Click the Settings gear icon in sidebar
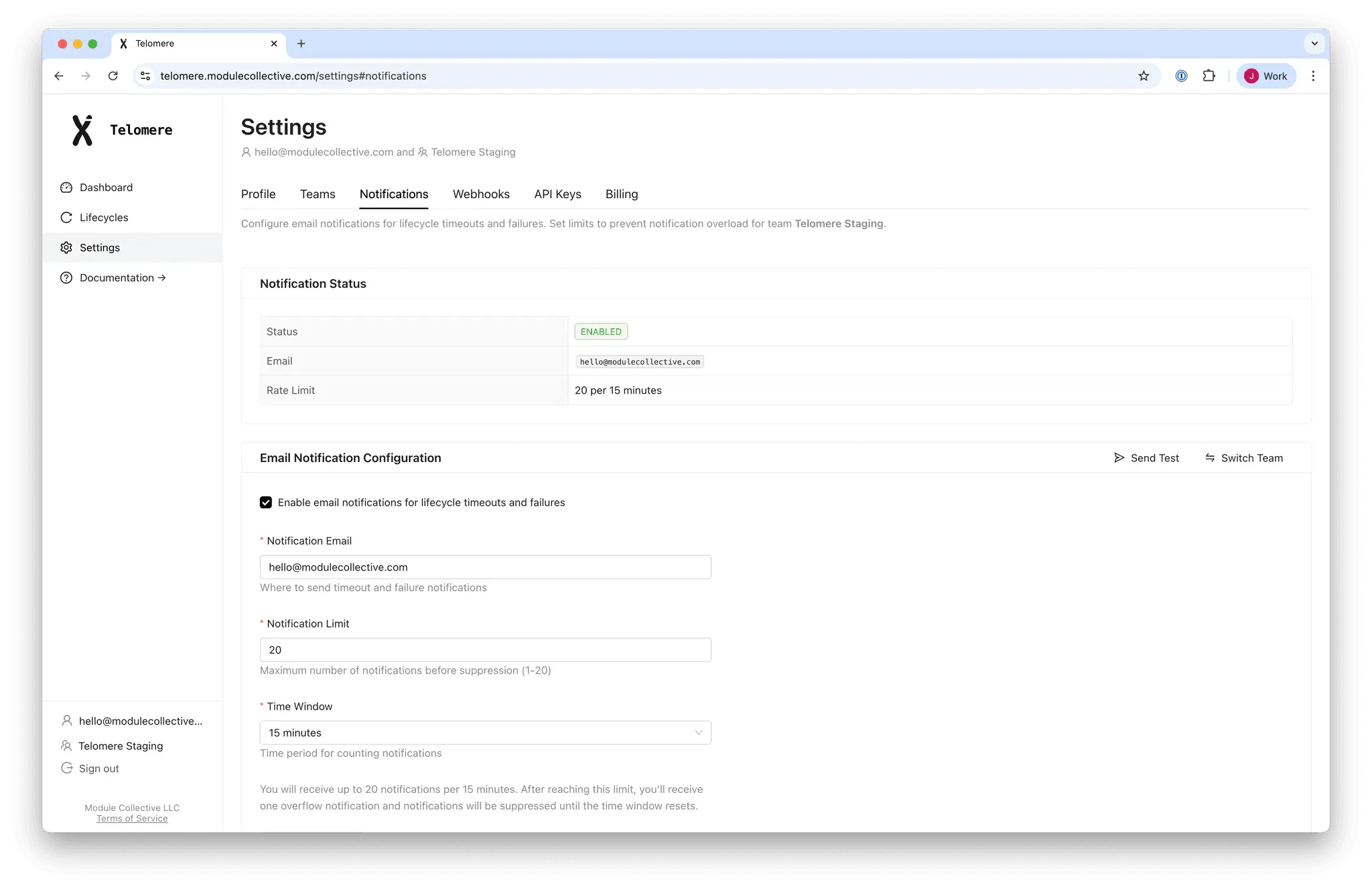The image size is (1372, 888). coord(66,248)
